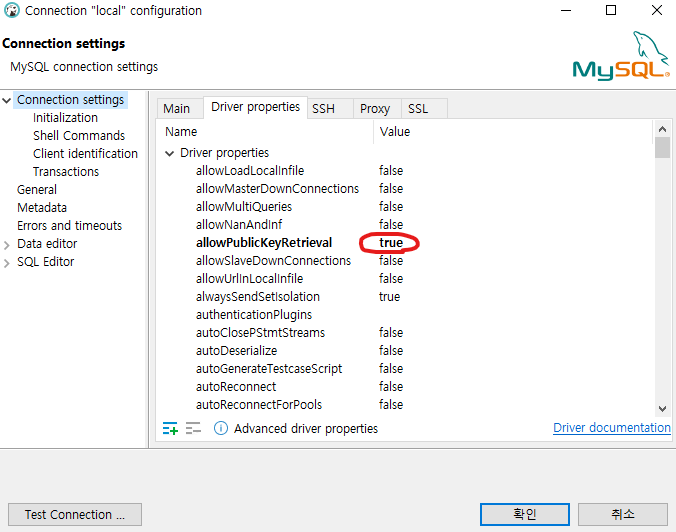
Task: Select Data editor in the tree
Action: [47, 244]
